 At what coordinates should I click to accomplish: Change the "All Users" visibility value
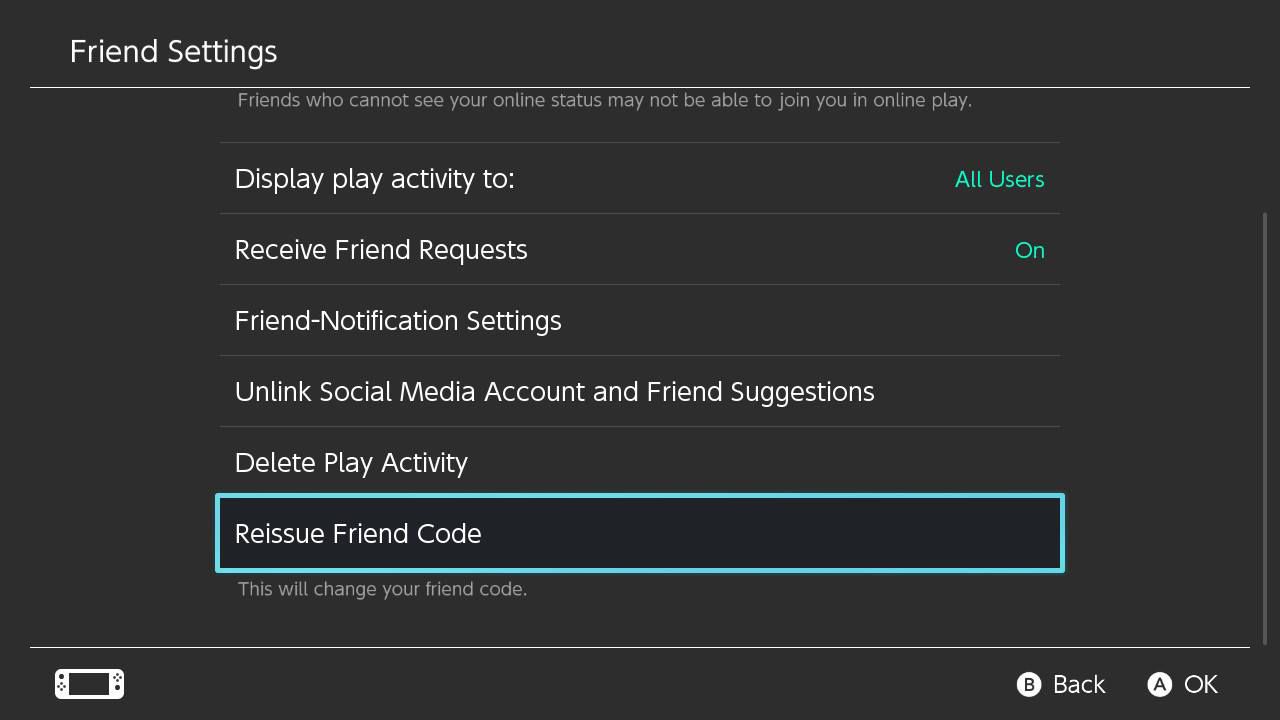tap(999, 179)
